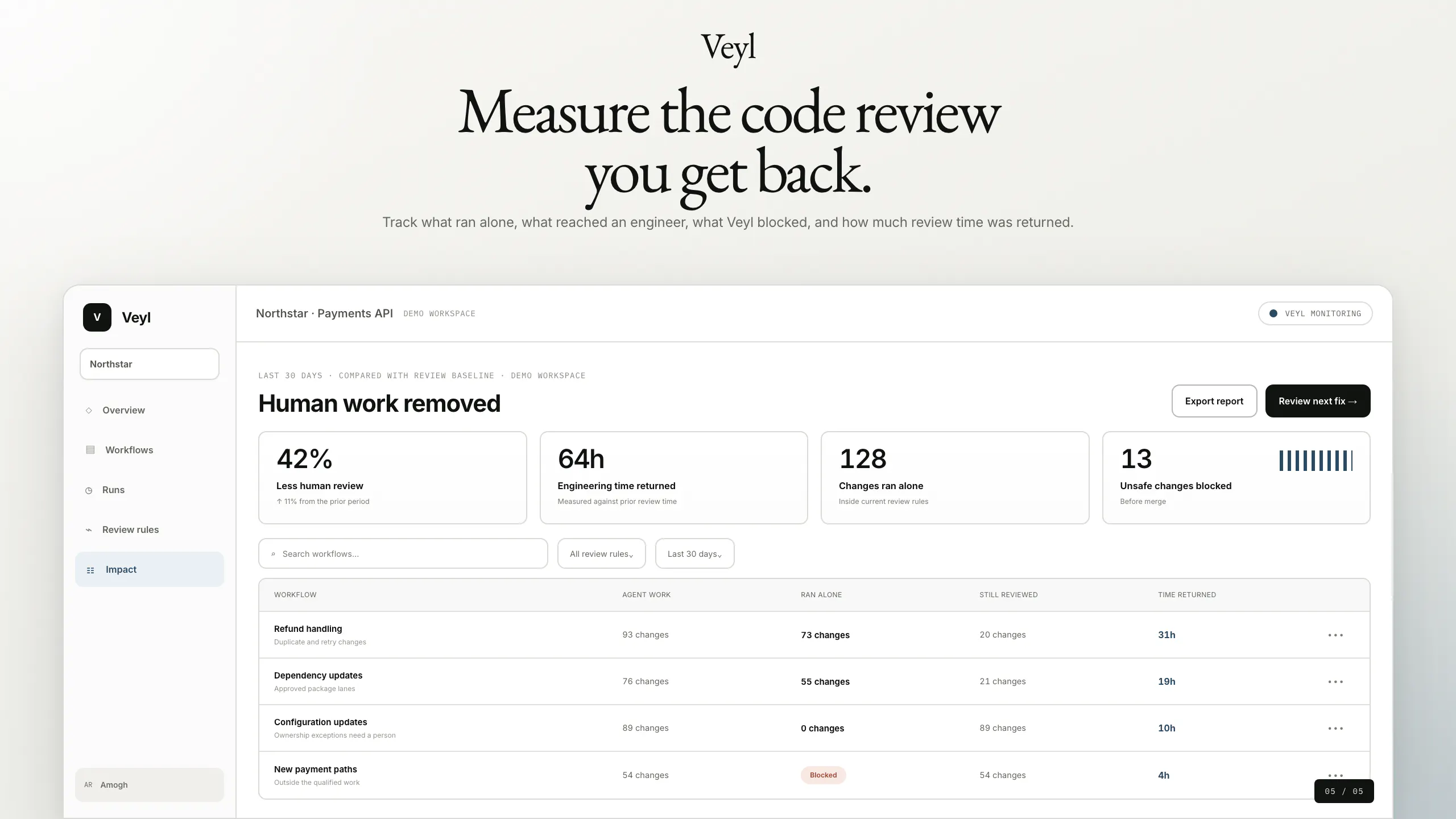Screen dimensions: 1456x819
Task: Open the Last 30 days dropdown
Action: click(x=694, y=553)
